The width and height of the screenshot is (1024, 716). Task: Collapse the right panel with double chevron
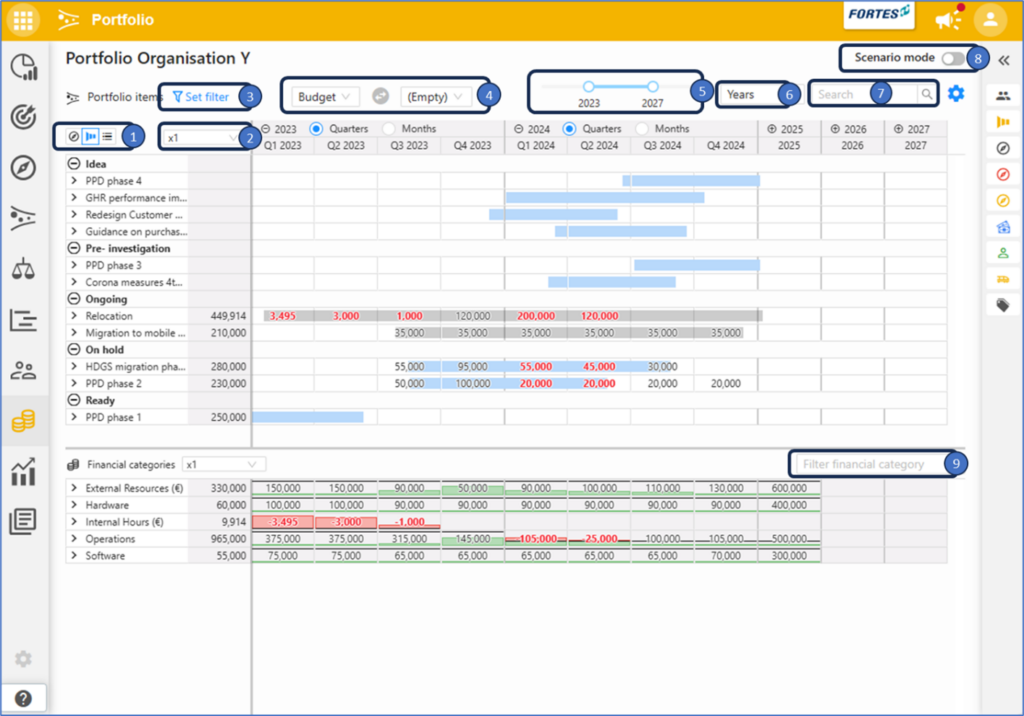[1004, 60]
